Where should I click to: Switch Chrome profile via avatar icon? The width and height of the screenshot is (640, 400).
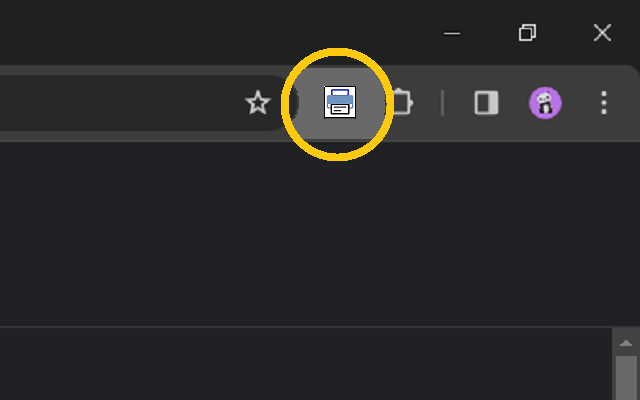pyautogui.click(x=545, y=102)
